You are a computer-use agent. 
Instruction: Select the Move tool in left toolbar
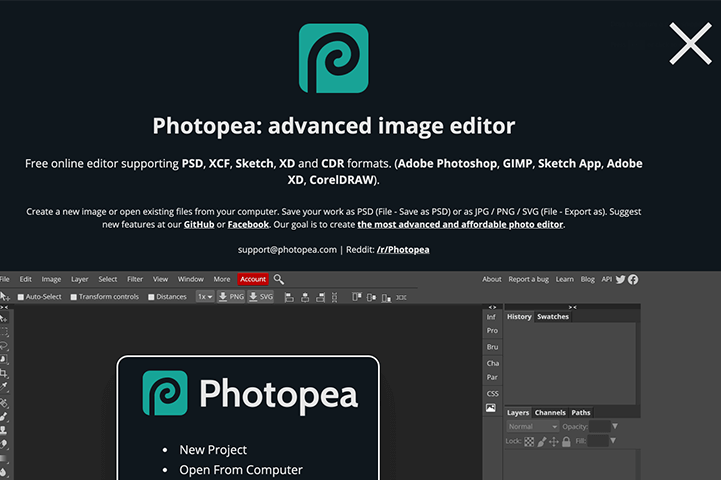(x=4, y=318)
